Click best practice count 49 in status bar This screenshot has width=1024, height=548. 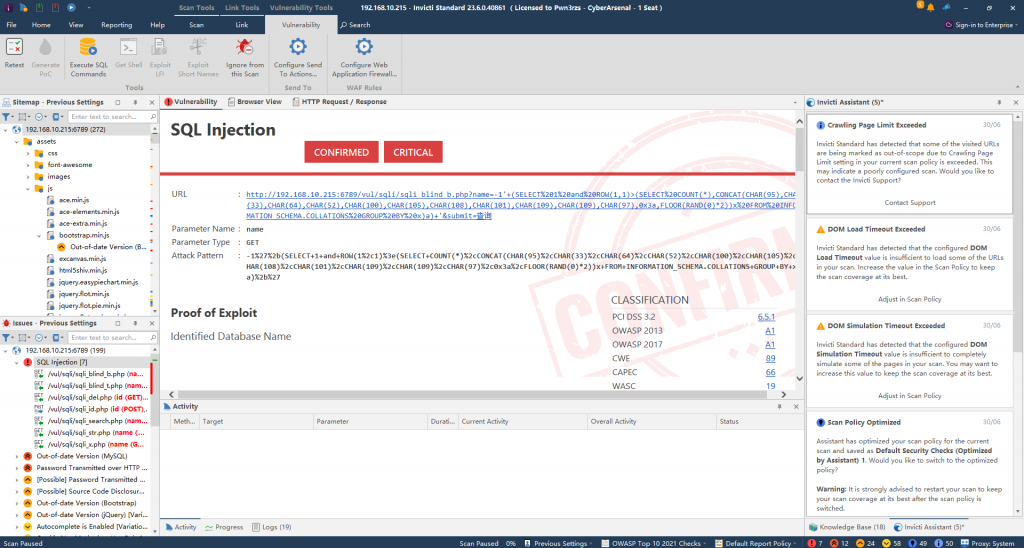point(918,543)
